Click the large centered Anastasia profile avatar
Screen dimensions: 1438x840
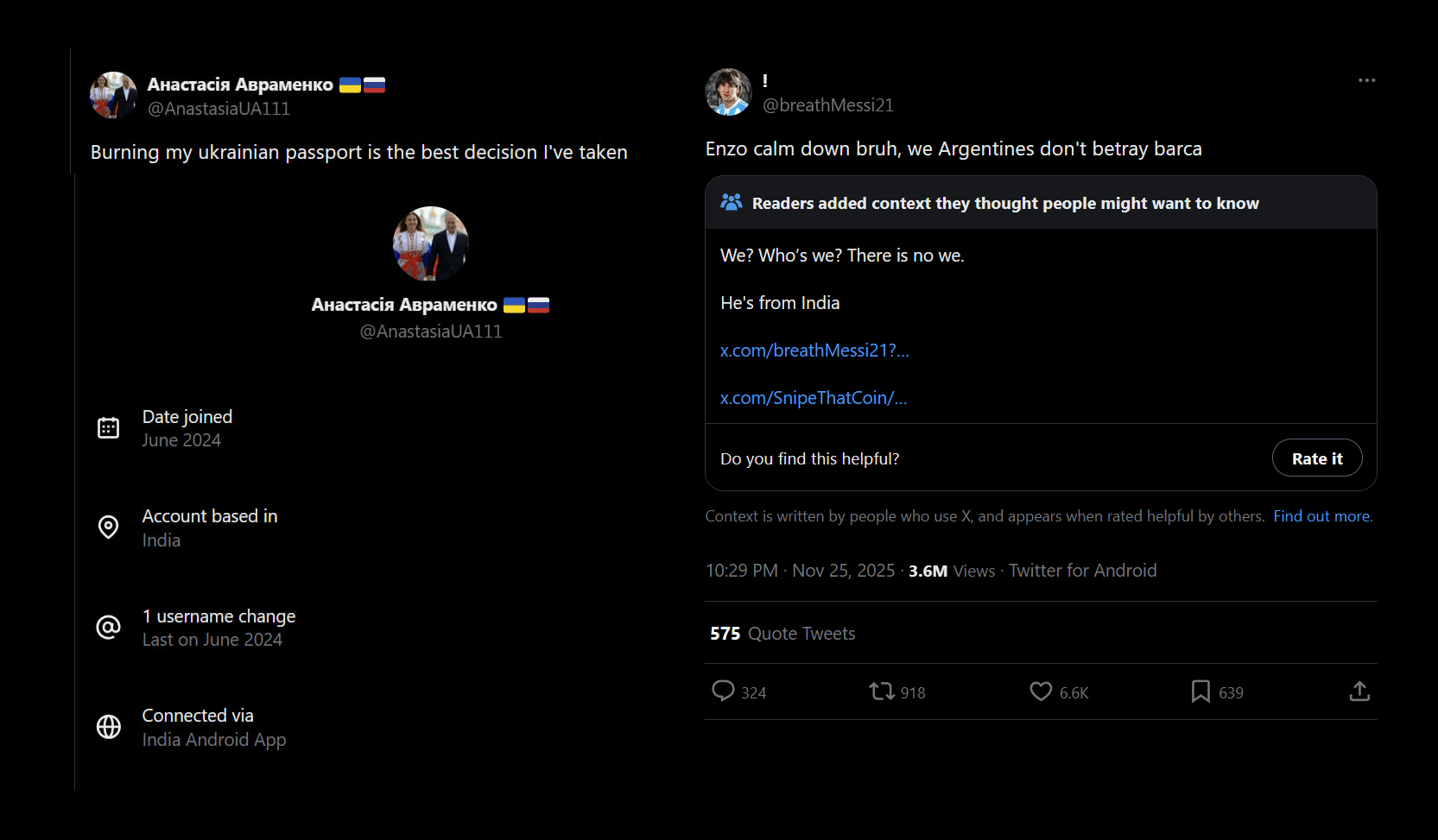click(431, 243)
